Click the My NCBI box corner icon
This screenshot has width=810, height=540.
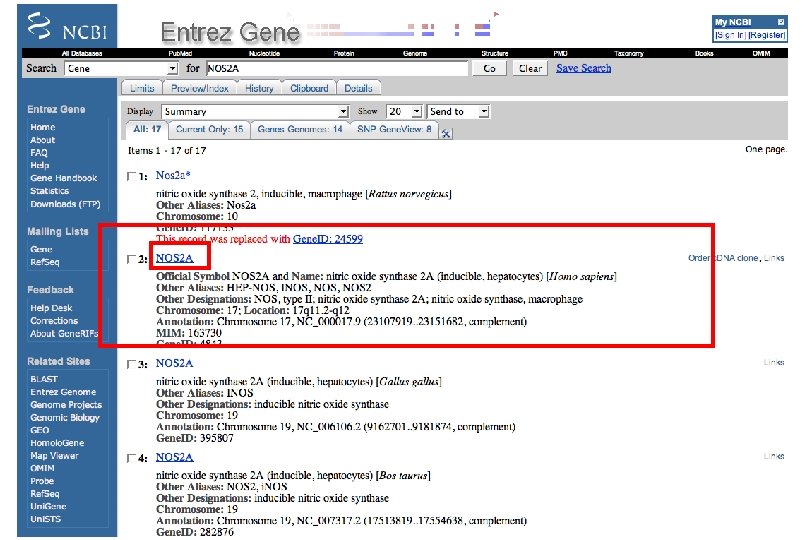point(781,22)
